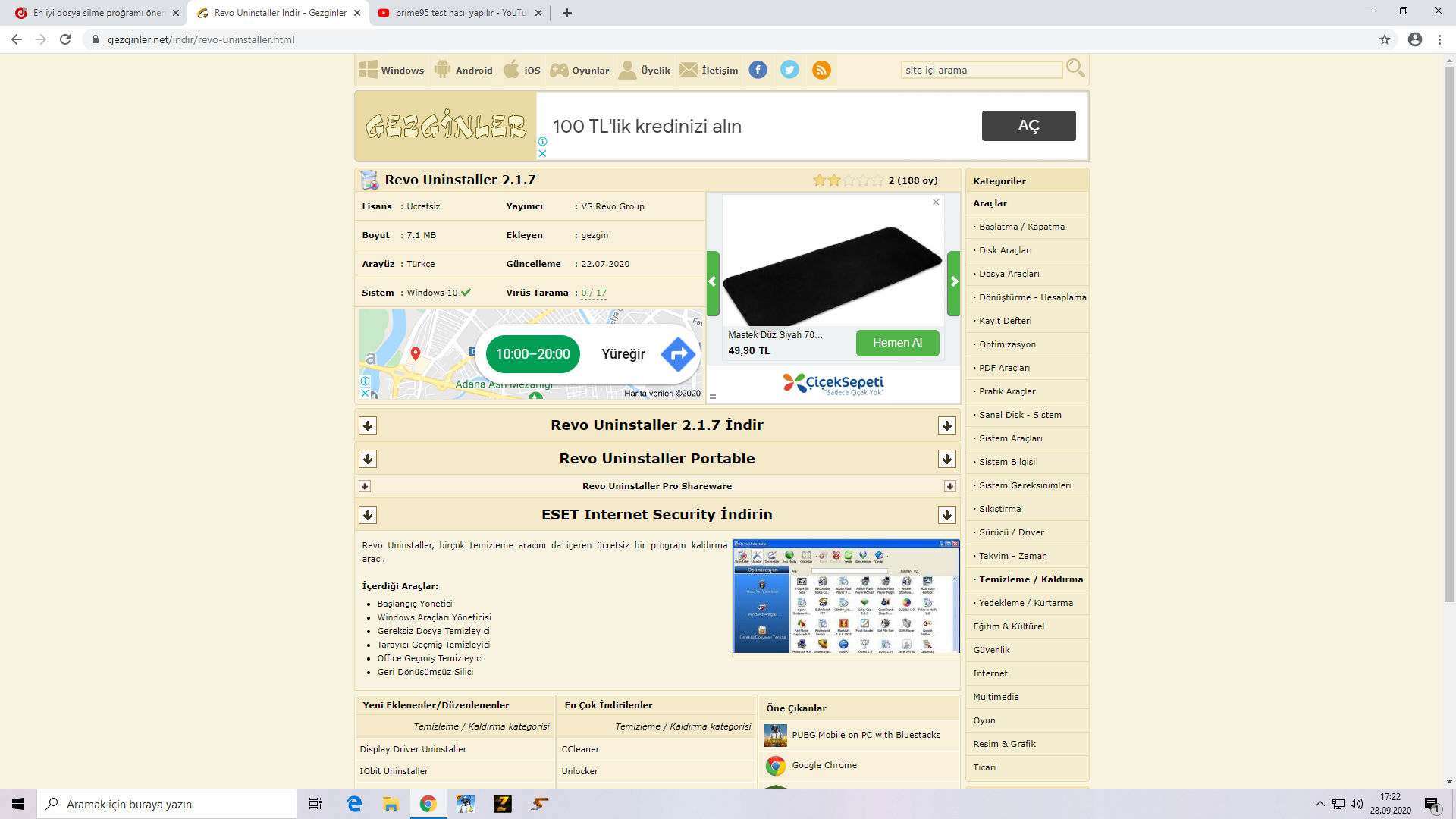Click the Gezginler site logo
This screenshot has width=1456, height=819.
(x=446, y=126)
